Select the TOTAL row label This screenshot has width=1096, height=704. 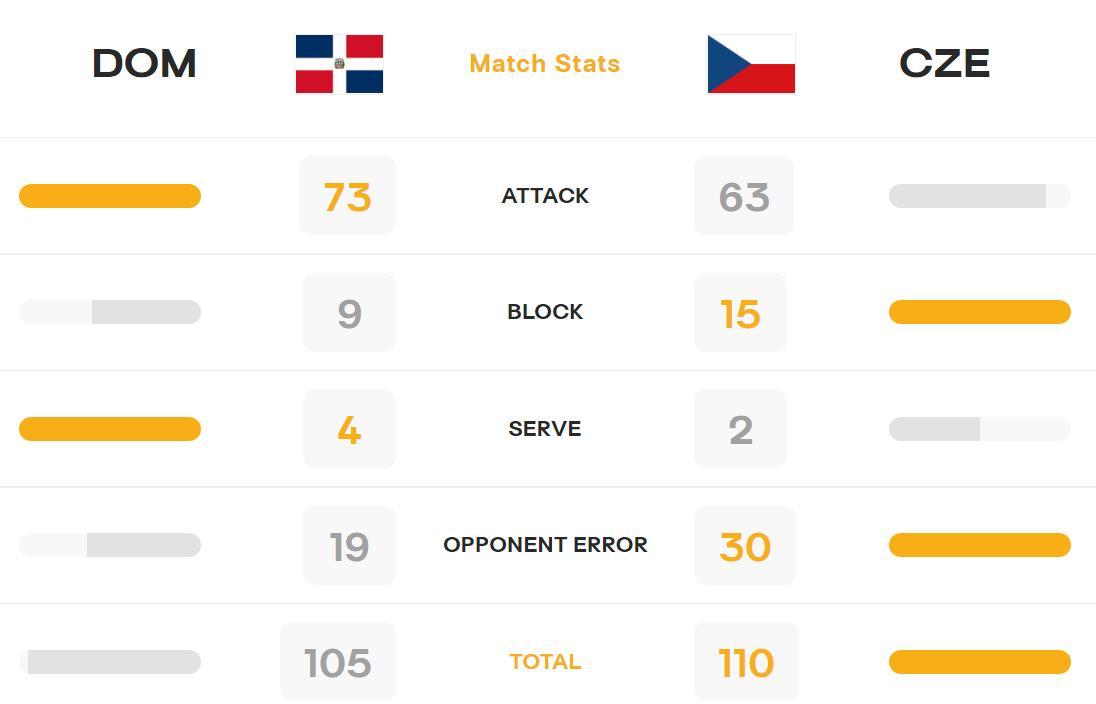click(545, 661)
